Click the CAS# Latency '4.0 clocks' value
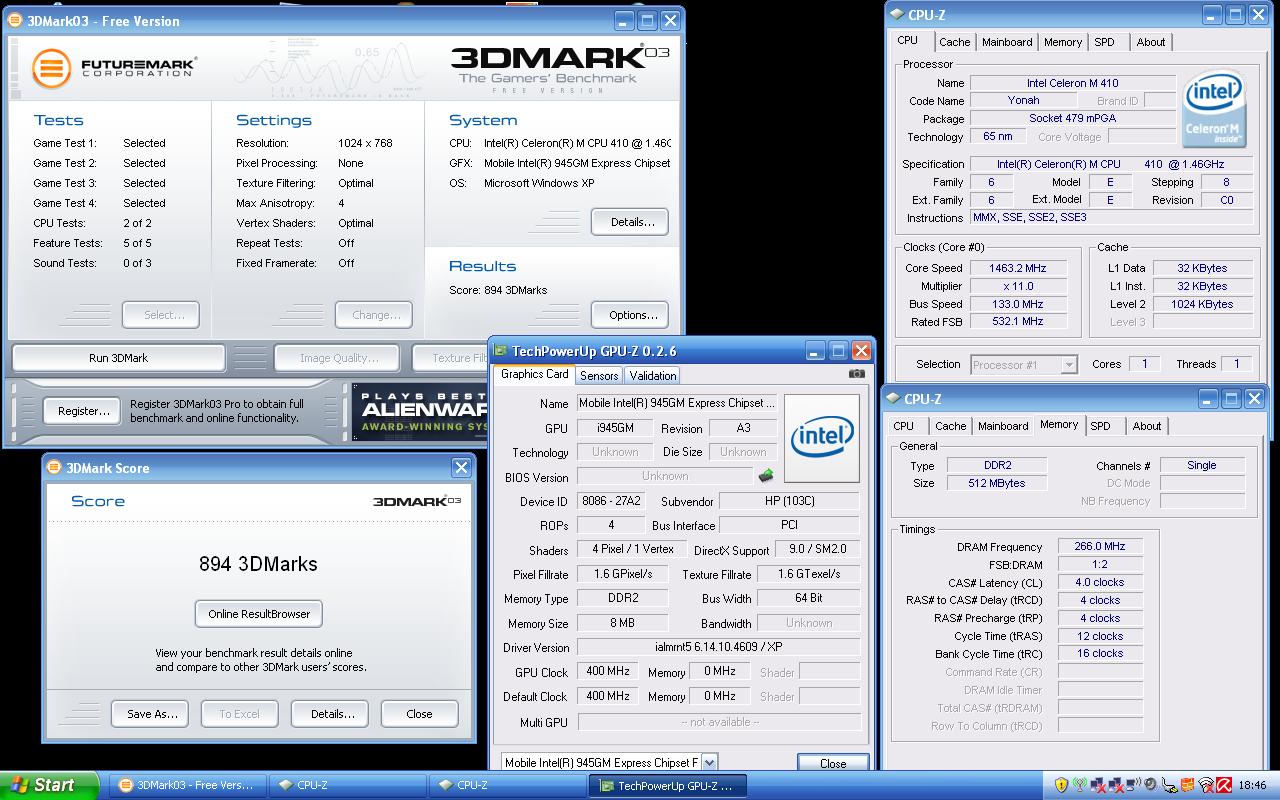Viewport: 1280px width, 800px height. pyautogui.click(x=1100, y=582)
